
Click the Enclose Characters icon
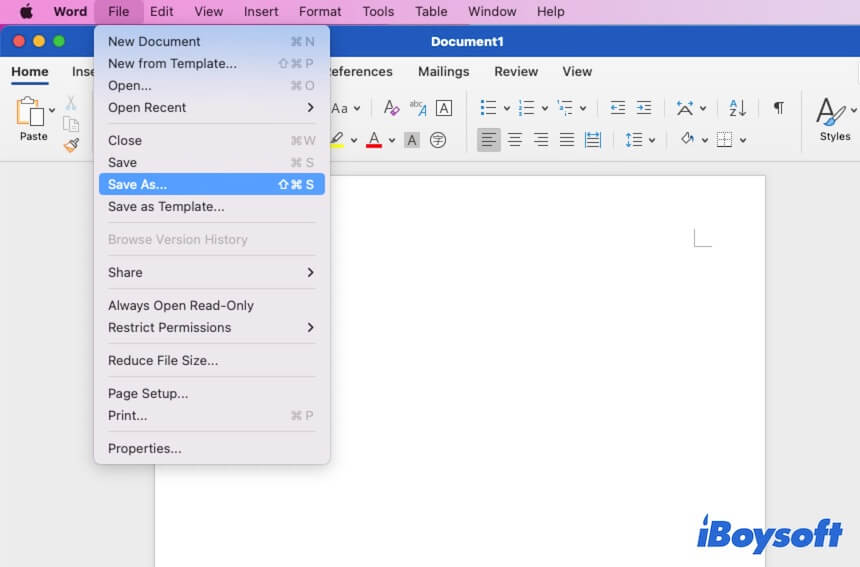438,140
